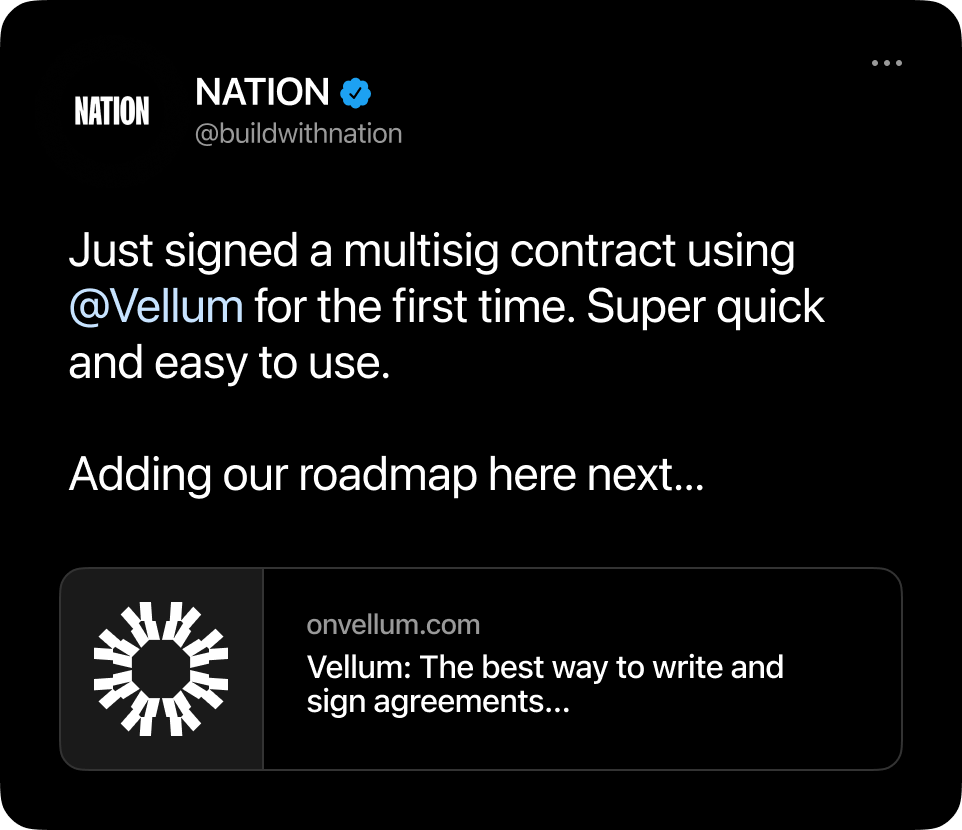Click the Vellum sunburst logo
Screen dimensions: 962x830
pyautogui.click(x=161, y=669)
